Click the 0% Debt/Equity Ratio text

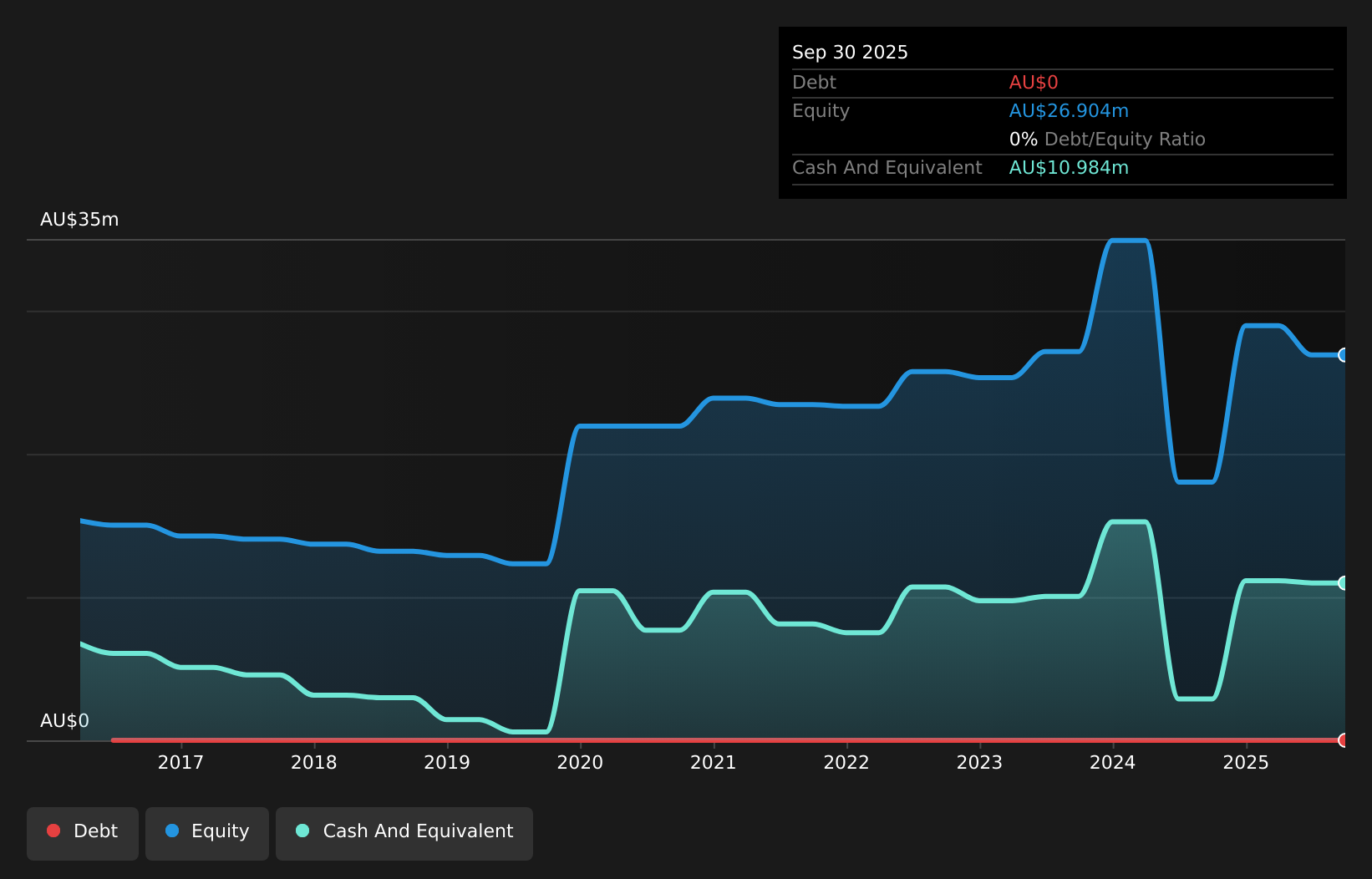point(1107,140)
